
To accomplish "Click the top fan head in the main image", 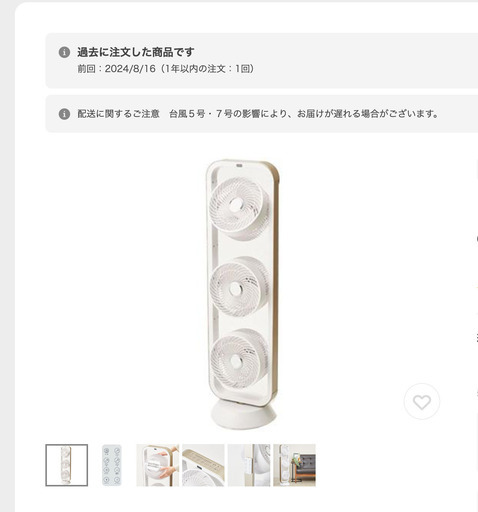I will coord(239,208).
